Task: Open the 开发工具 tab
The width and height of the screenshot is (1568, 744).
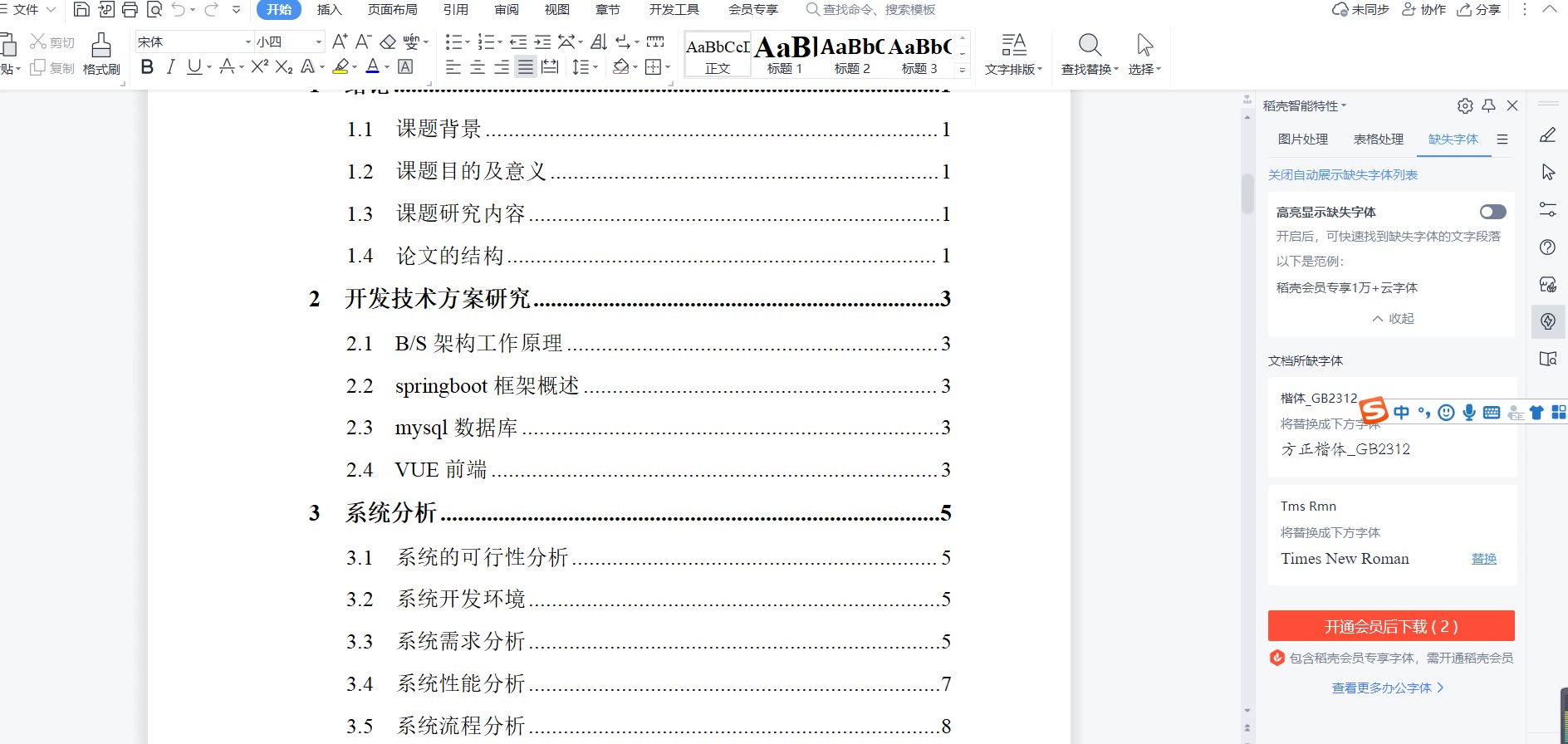Action: (674, 10)
